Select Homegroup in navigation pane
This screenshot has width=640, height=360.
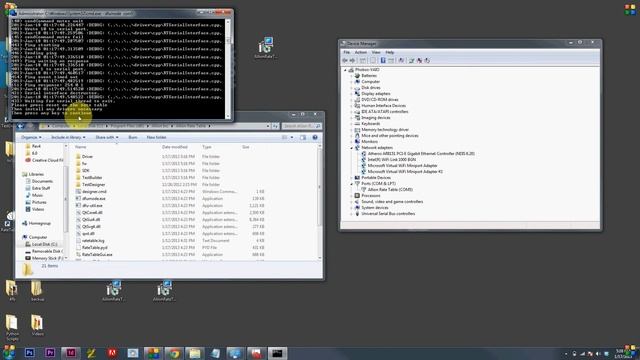click(40, 223)
